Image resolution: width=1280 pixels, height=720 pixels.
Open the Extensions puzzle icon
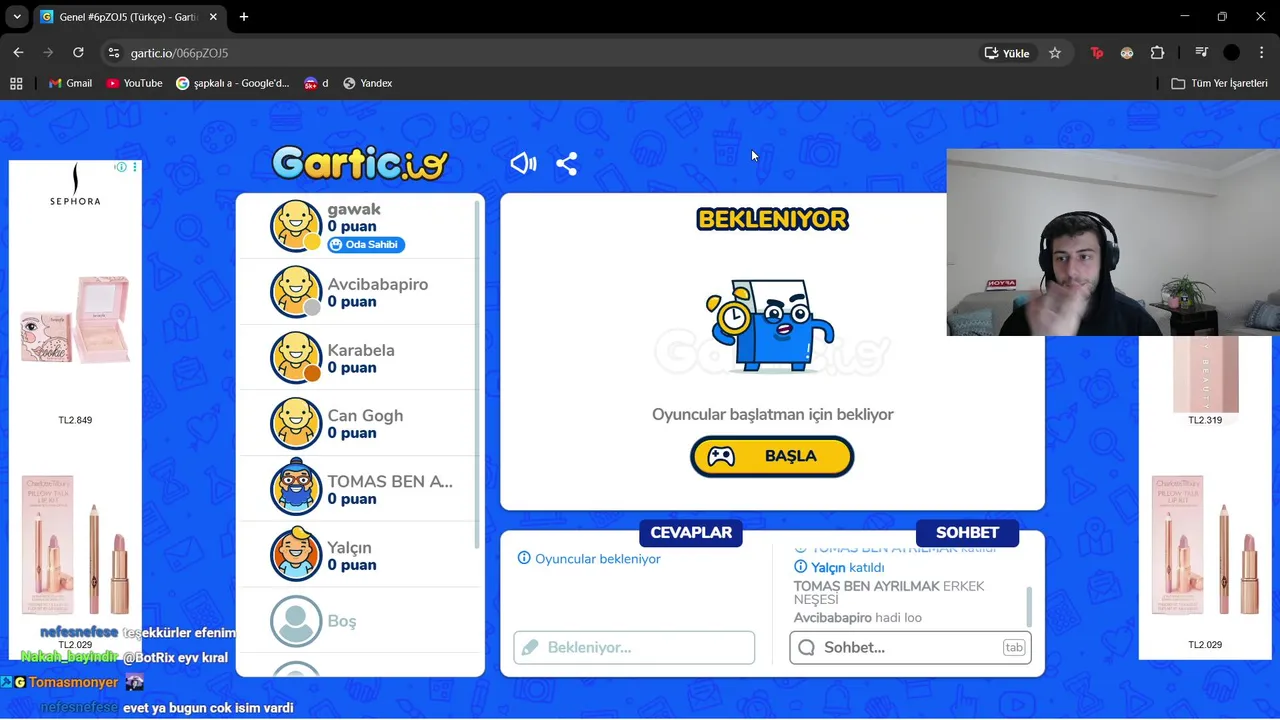pyautogui.click(x=1157, y=53)
